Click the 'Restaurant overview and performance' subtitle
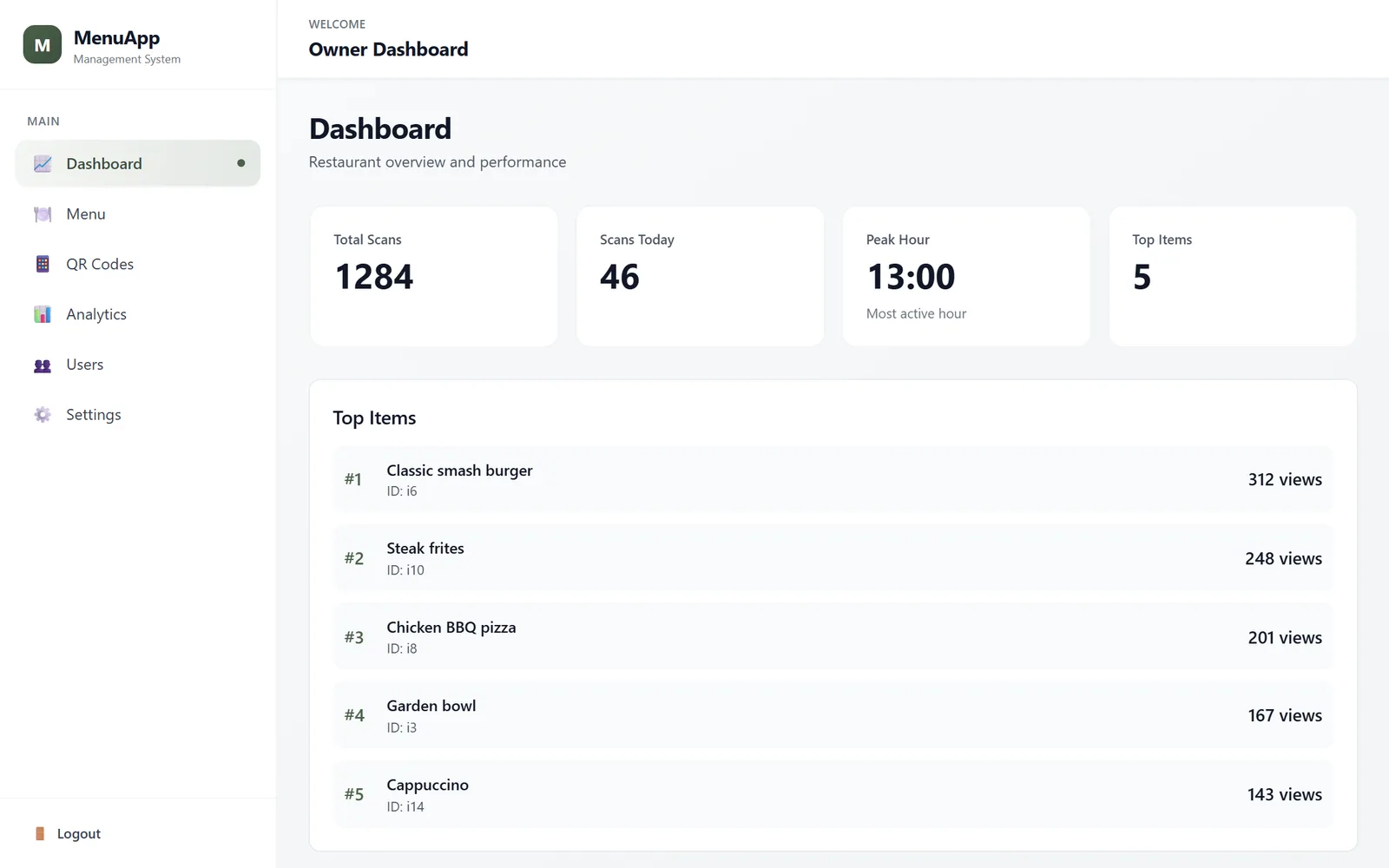The image size is (1389, 868). pos(438,161)
